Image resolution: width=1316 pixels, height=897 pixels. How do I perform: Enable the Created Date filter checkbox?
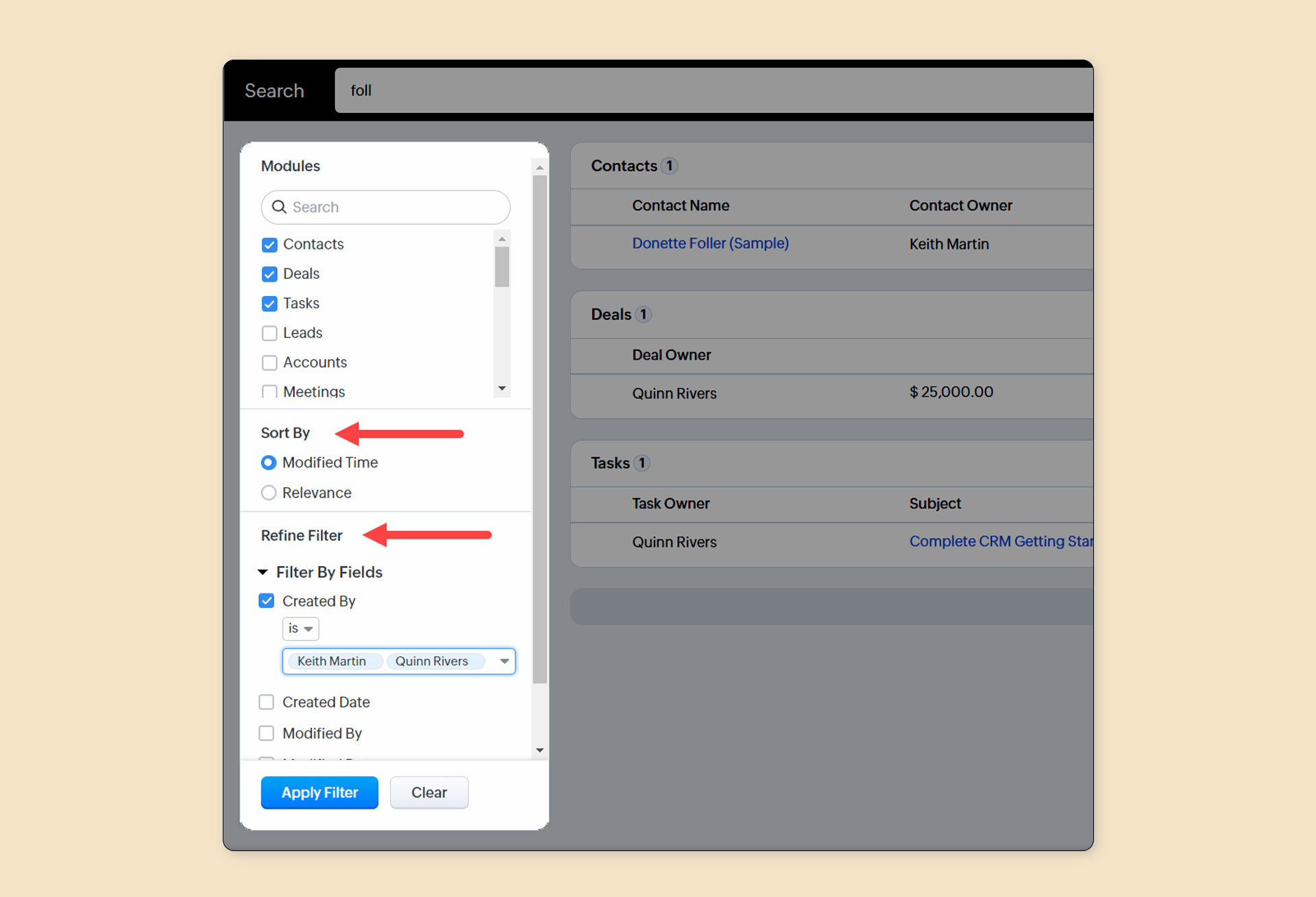tap(267, 702)
